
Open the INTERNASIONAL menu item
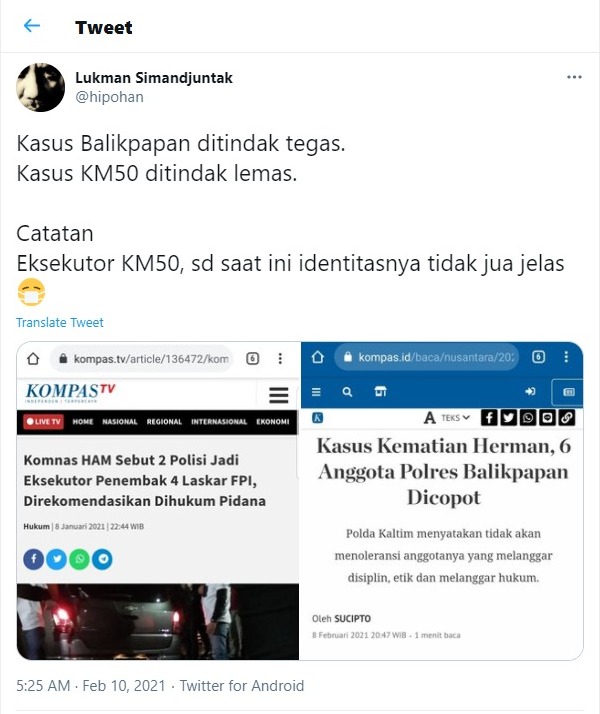tap(219, 422)
